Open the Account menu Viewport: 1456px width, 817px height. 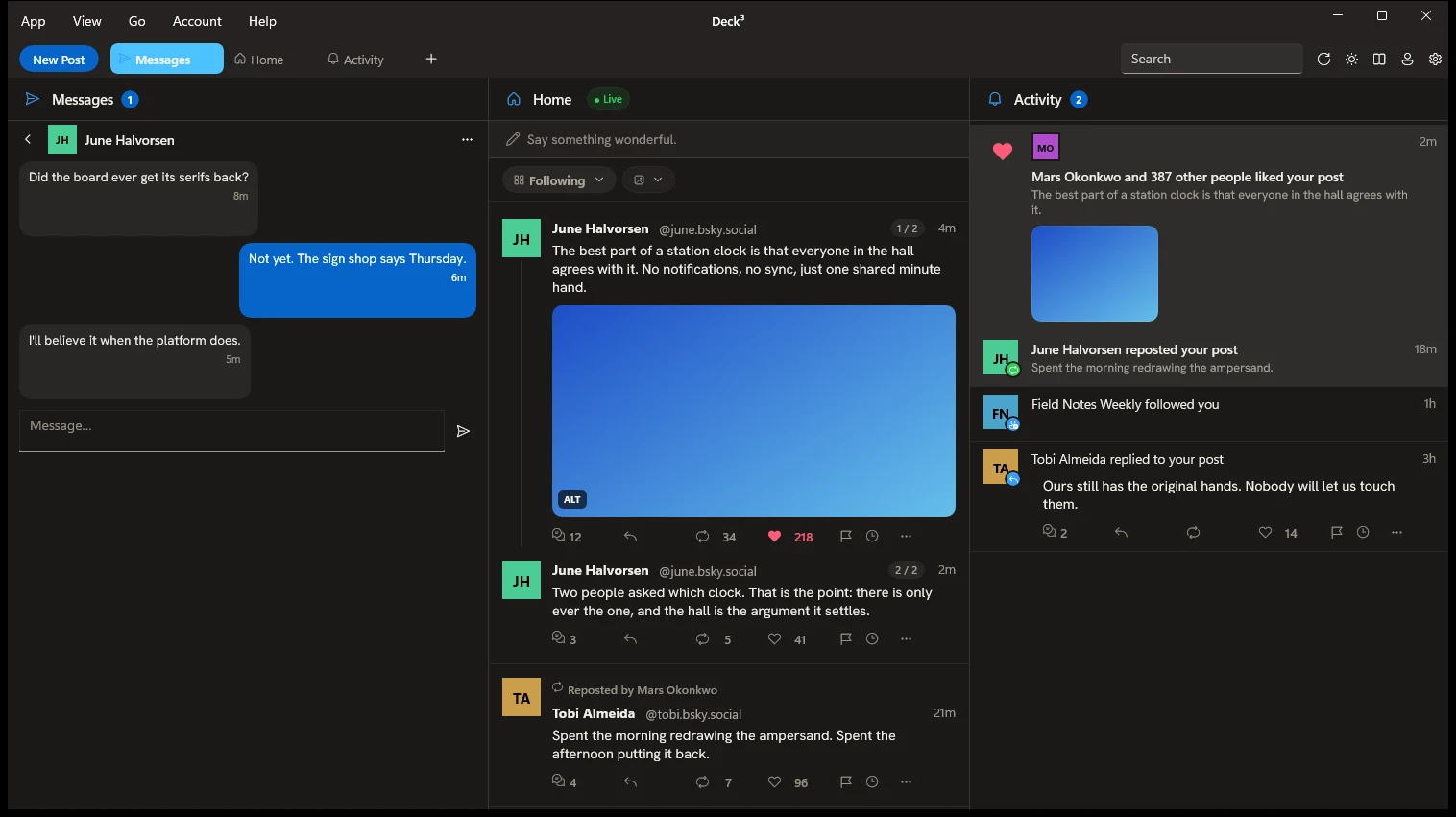point(197,21)
